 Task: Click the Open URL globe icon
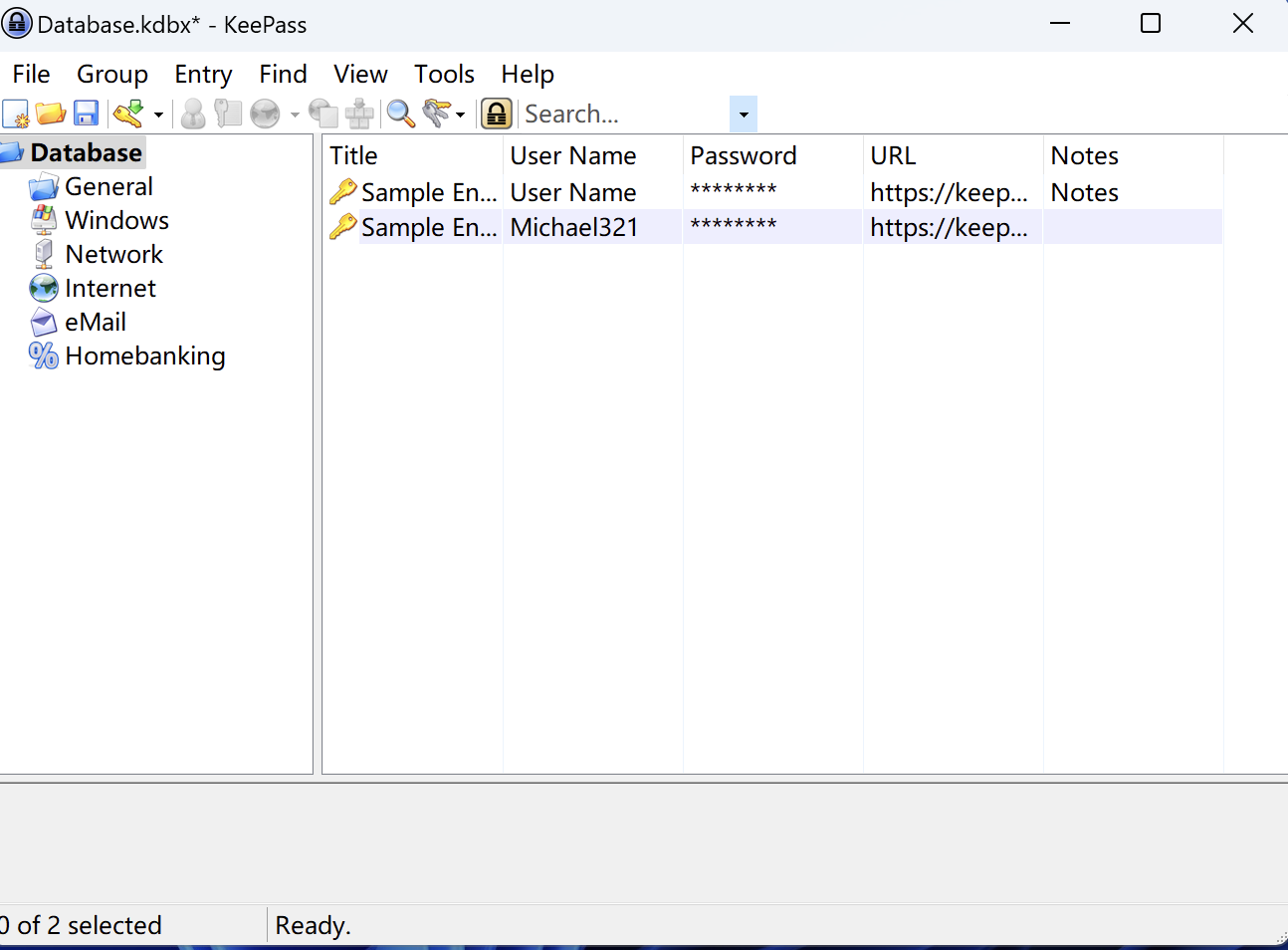[x=265, y=115]
